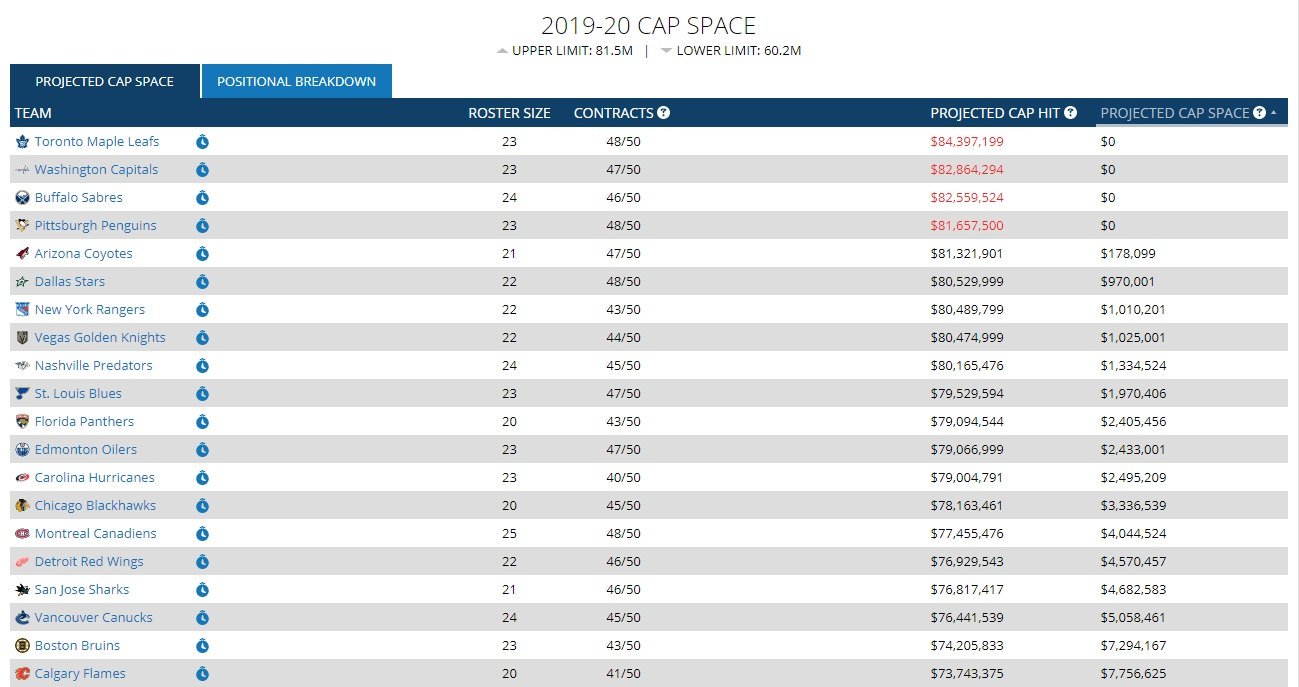This screenshot has width=1299, height=687.
Task: Sort table by Contracts column header
Action: tap(613, 113)
